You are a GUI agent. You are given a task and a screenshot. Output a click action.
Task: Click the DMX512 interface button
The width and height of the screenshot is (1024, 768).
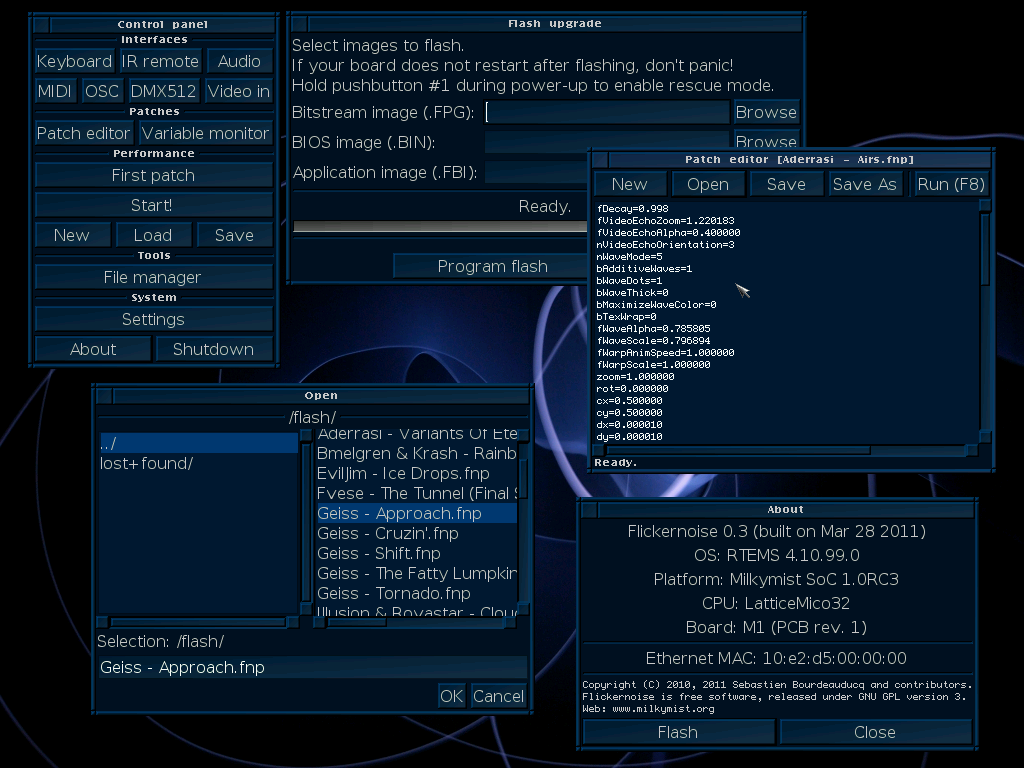click(163, 91)
